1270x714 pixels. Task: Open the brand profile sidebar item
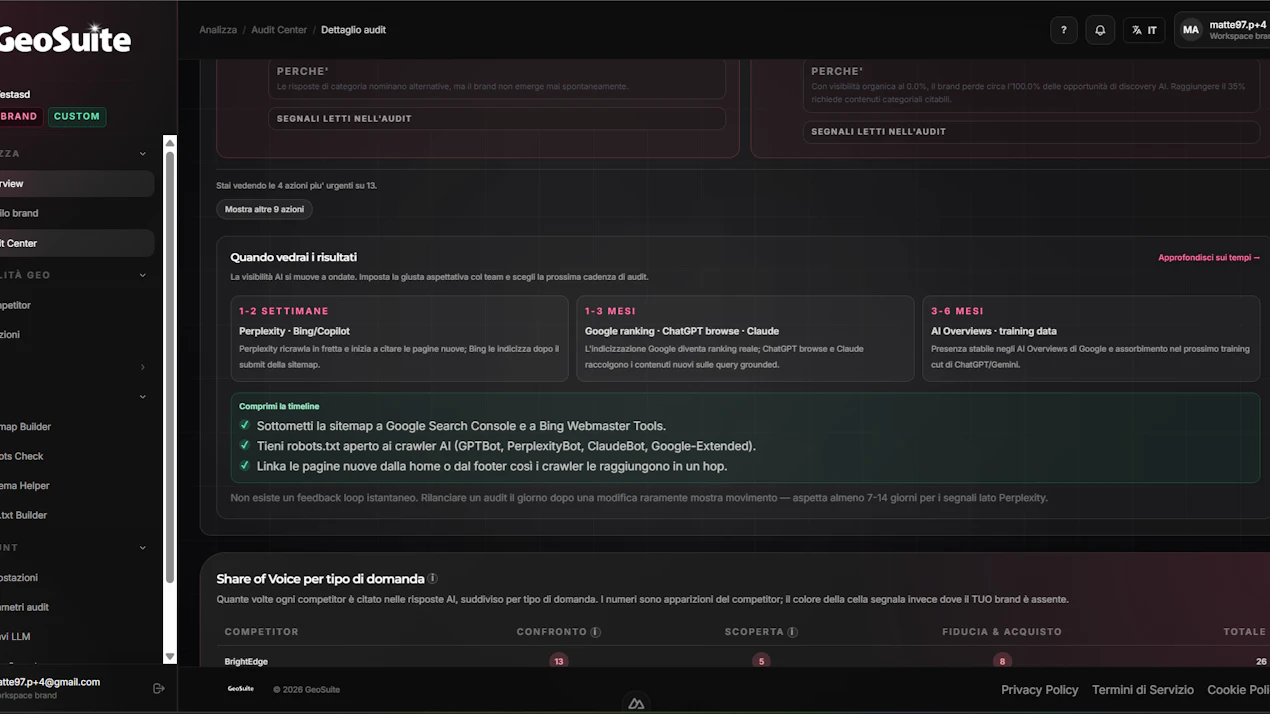point(75,213)
